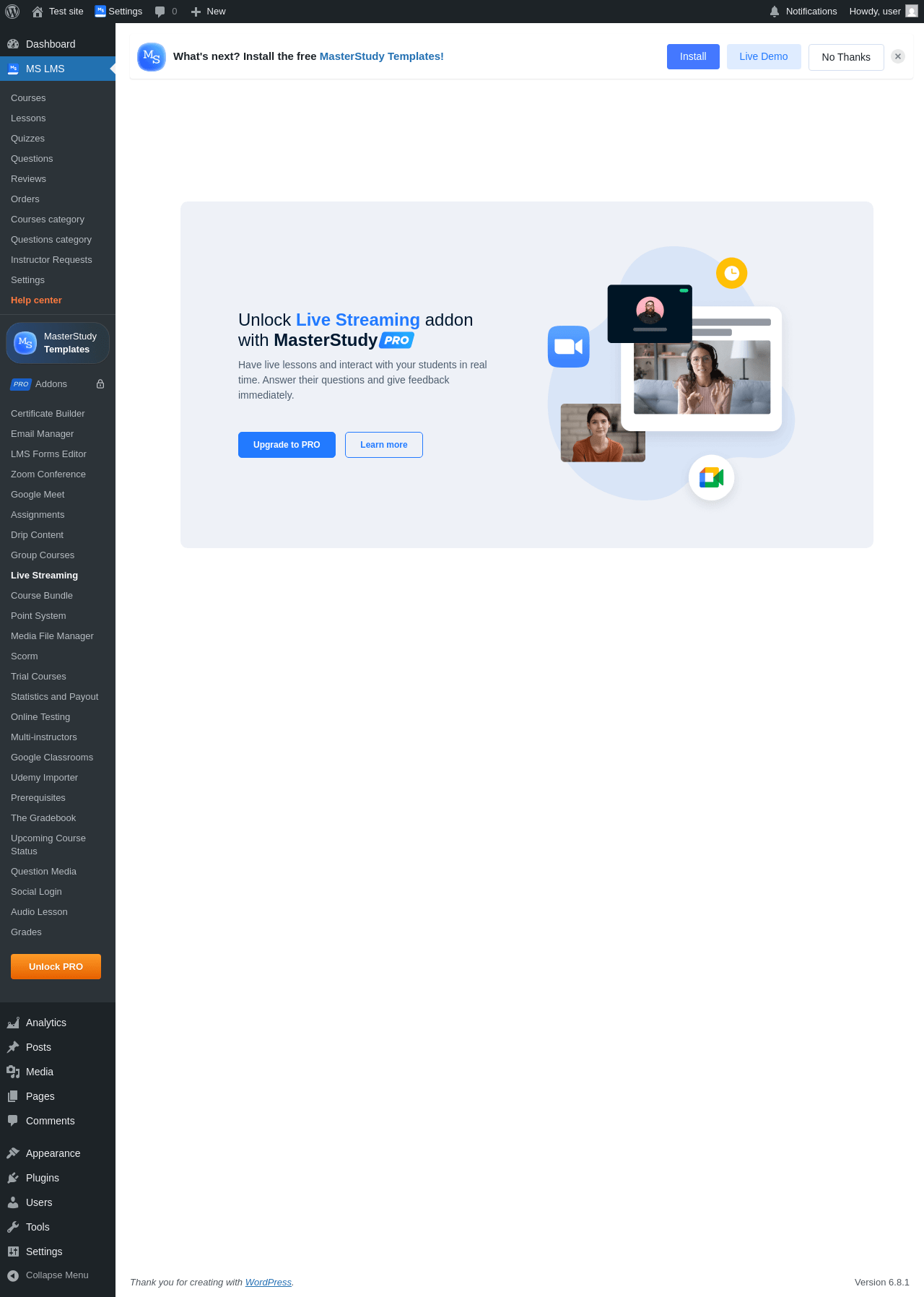Go to Lessons in the sidebar
924x1297 pixels.
tap(28, 118)
